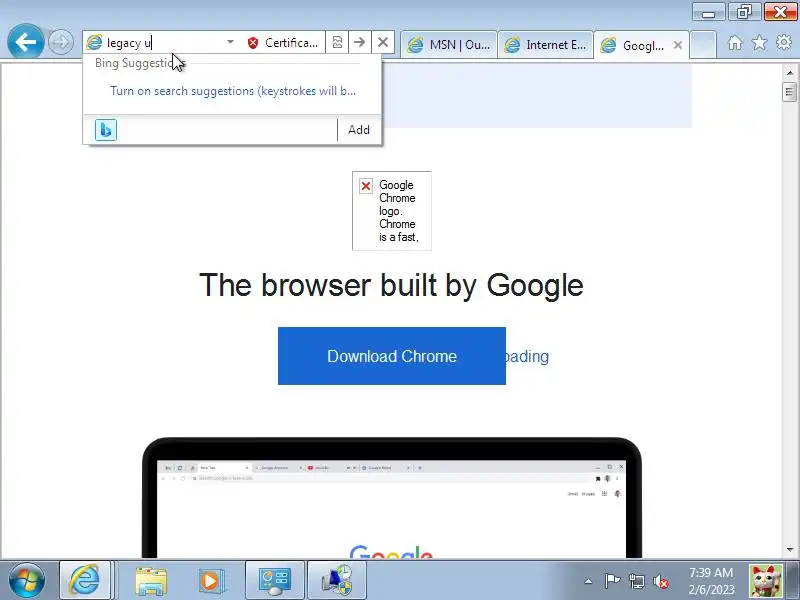Image resolution: width=800 pixels, height=600 pixels.
Task: Select the Bing search provider icon
Action: click(x=106, y=130)
